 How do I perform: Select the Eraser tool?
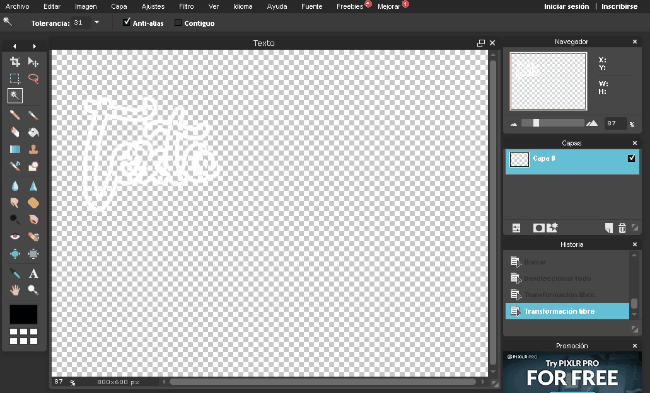pos(15,132)
